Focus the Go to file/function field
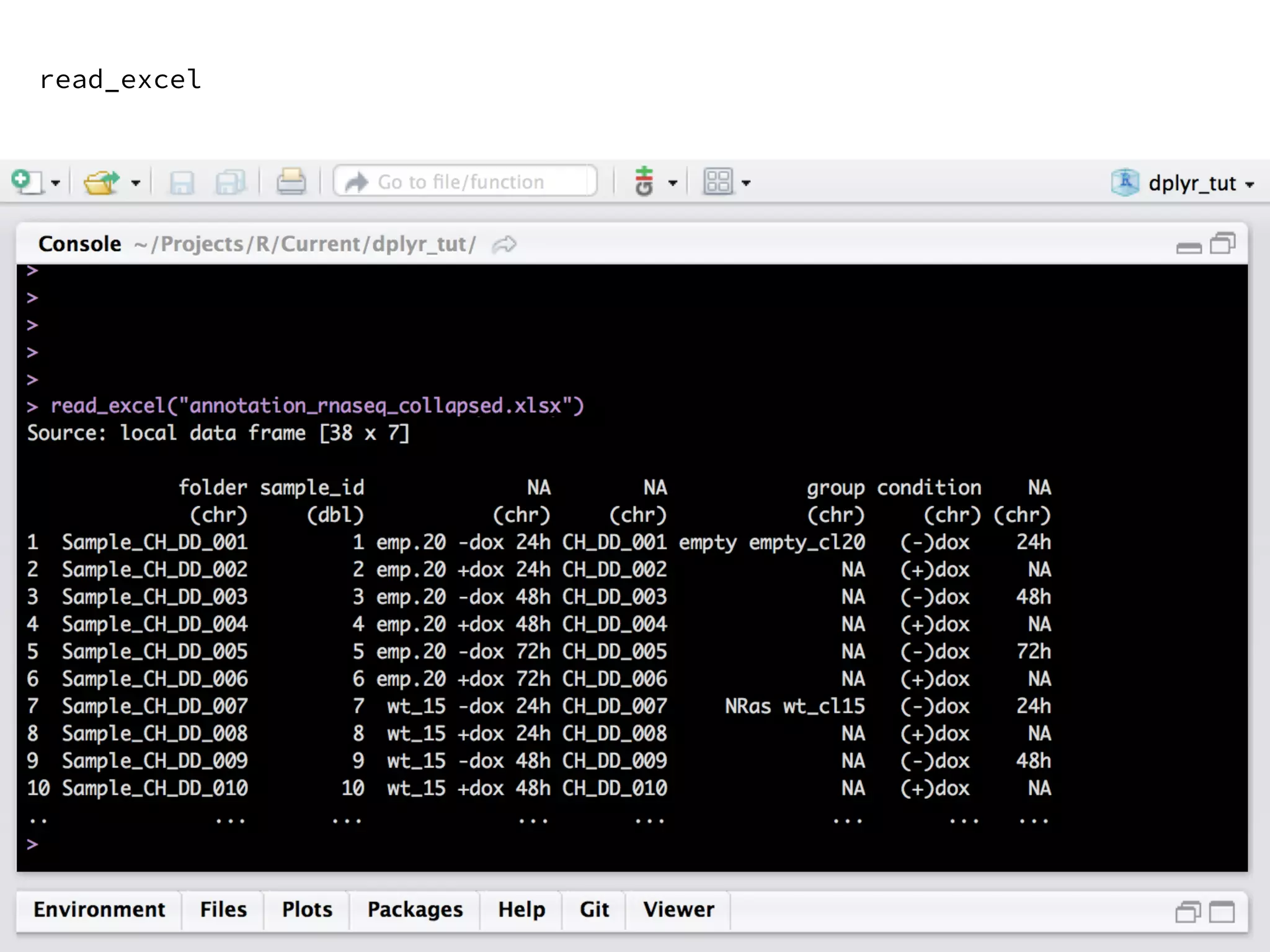This screenshot has height=952, width=1270. (x=465, y=182)
